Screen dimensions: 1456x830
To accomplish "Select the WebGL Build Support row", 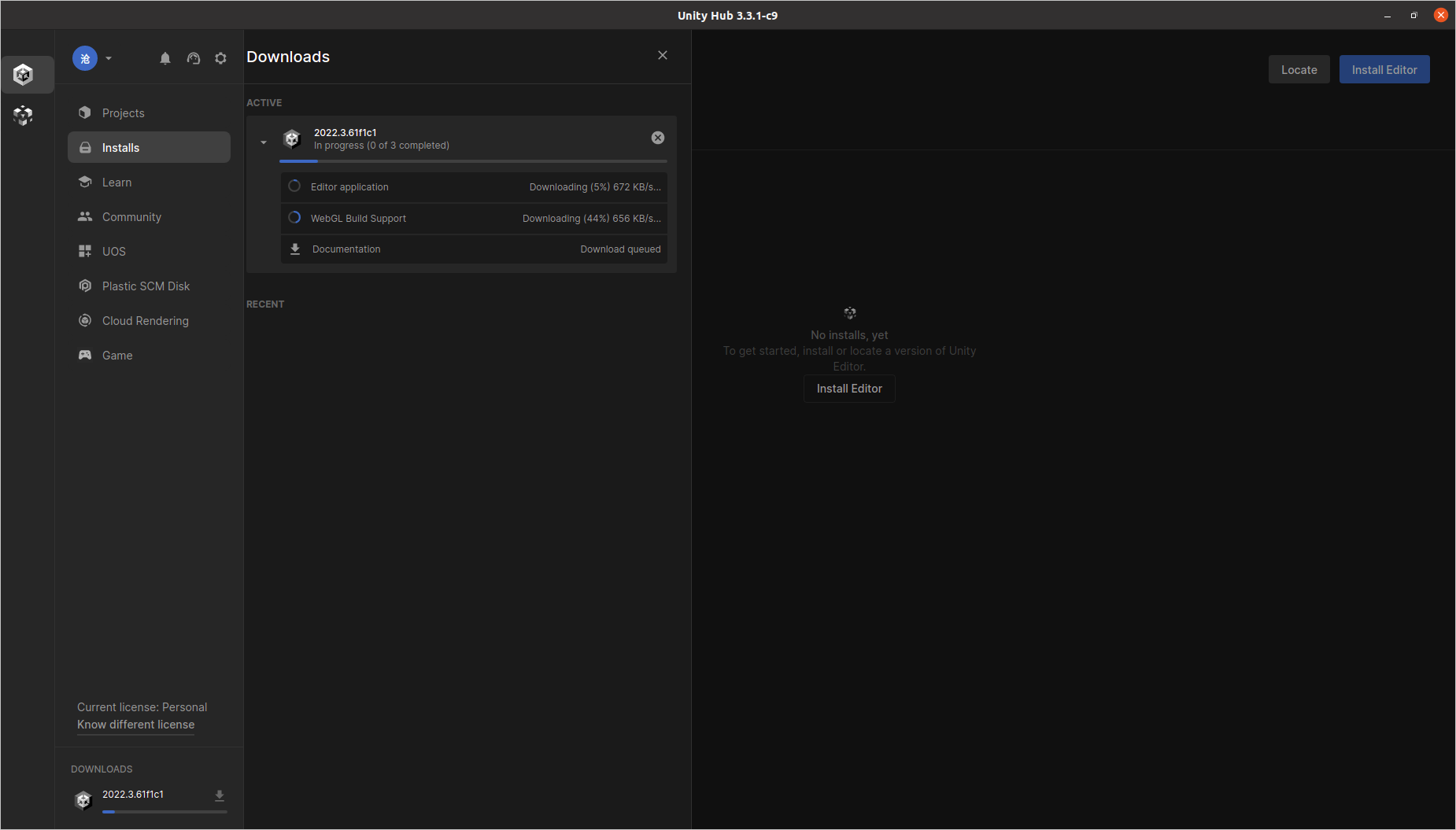I will (x=474, y=218).
